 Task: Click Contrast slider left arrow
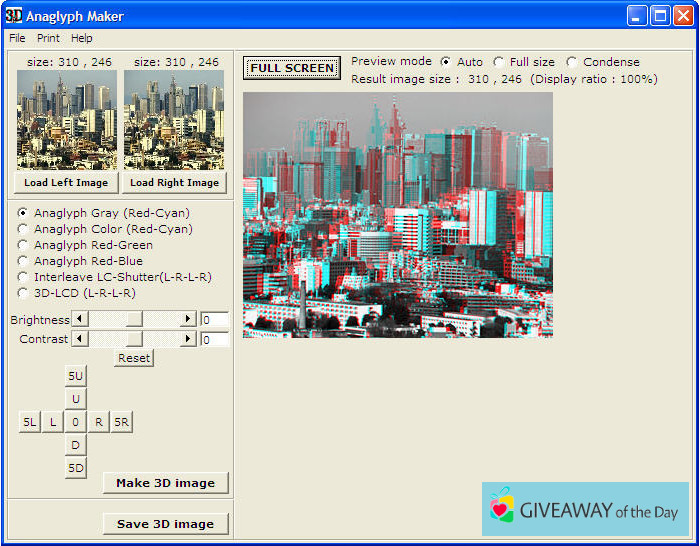coord(81,339)
